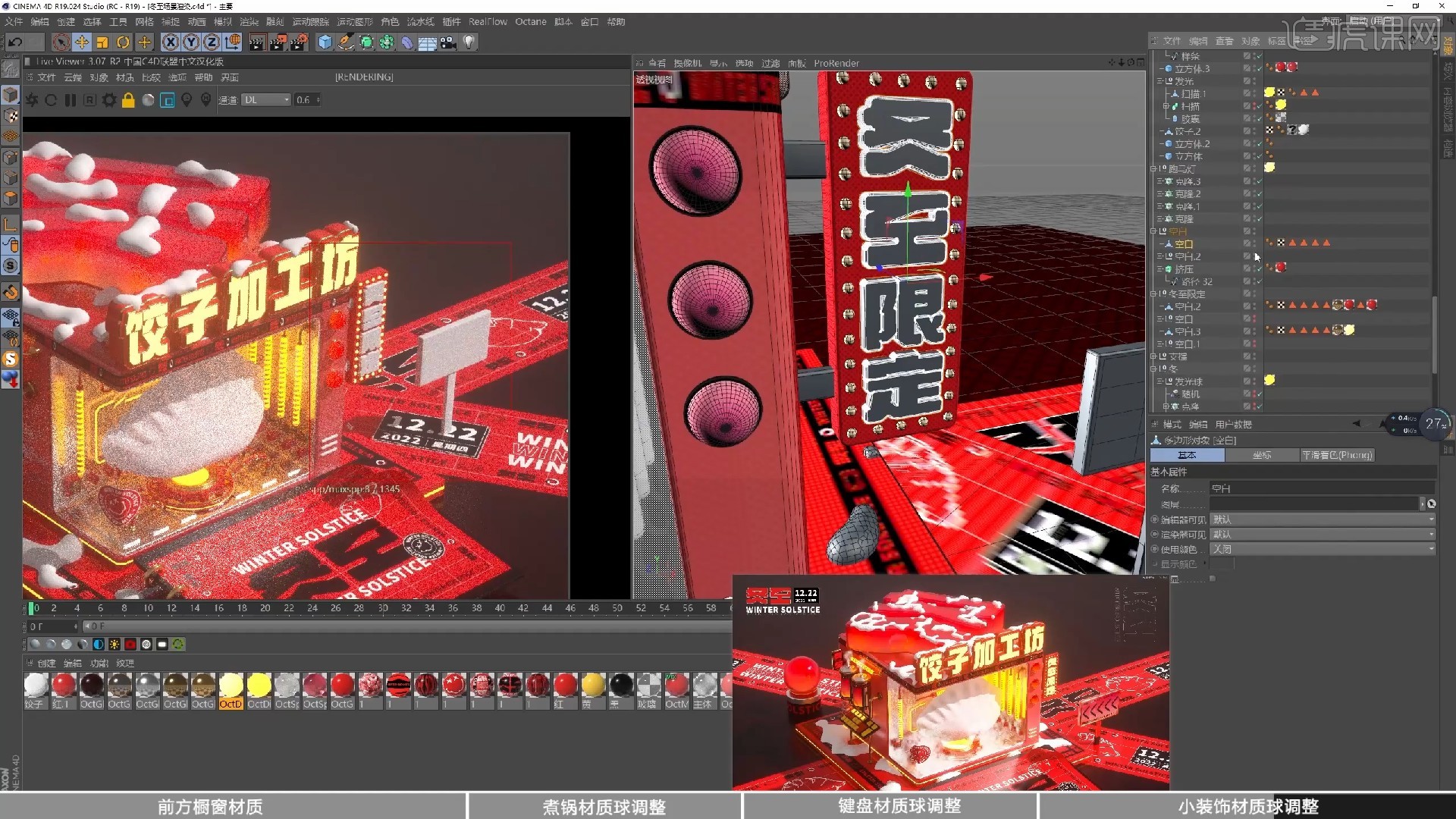
Task: Add a Floor scene object
Action: (x=428, y=42)
